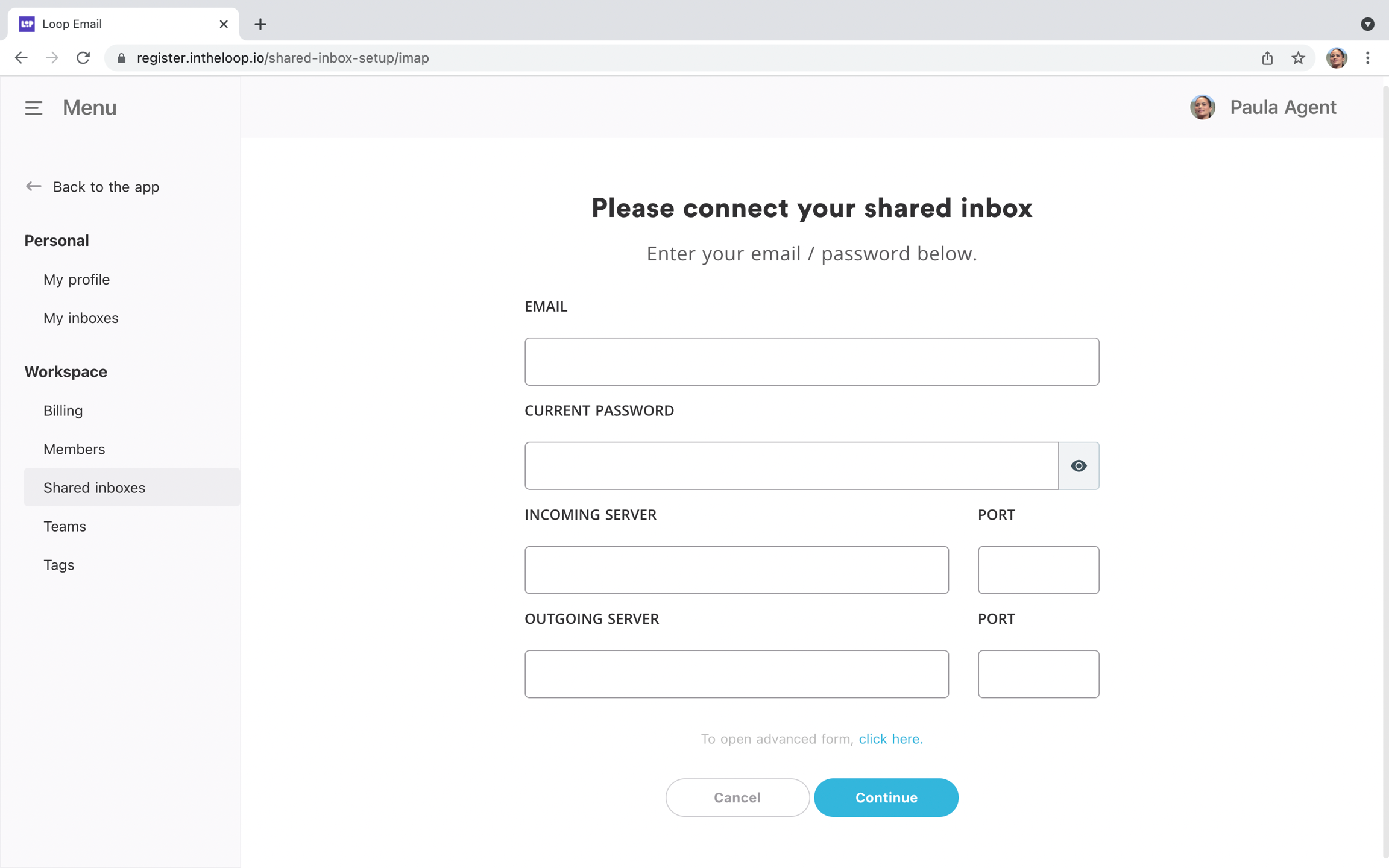Click the Back to the app arrow
This screenshot has height=868, width=1389.
point(34,187)
